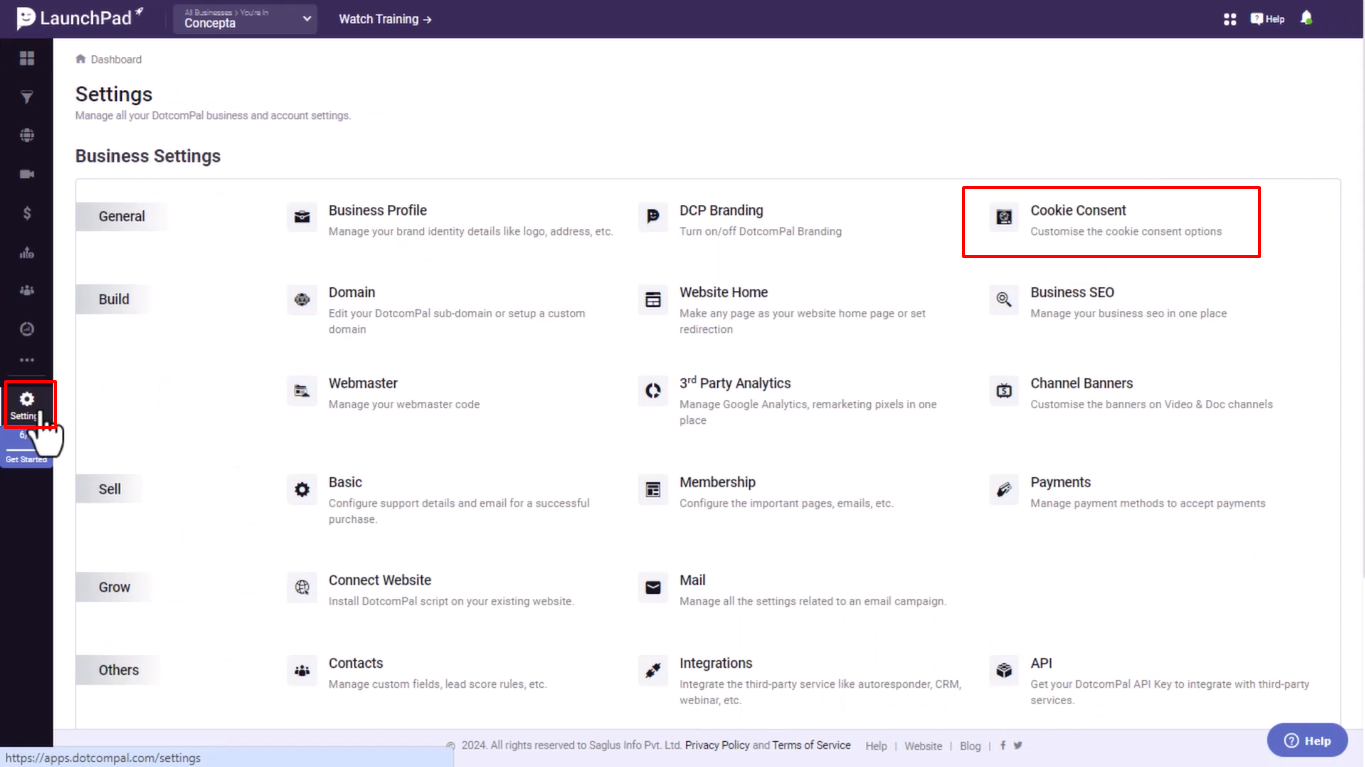This screenshot has height=767, width=1365.
Task: Click the Payments icon
Action: point(1004,489)
